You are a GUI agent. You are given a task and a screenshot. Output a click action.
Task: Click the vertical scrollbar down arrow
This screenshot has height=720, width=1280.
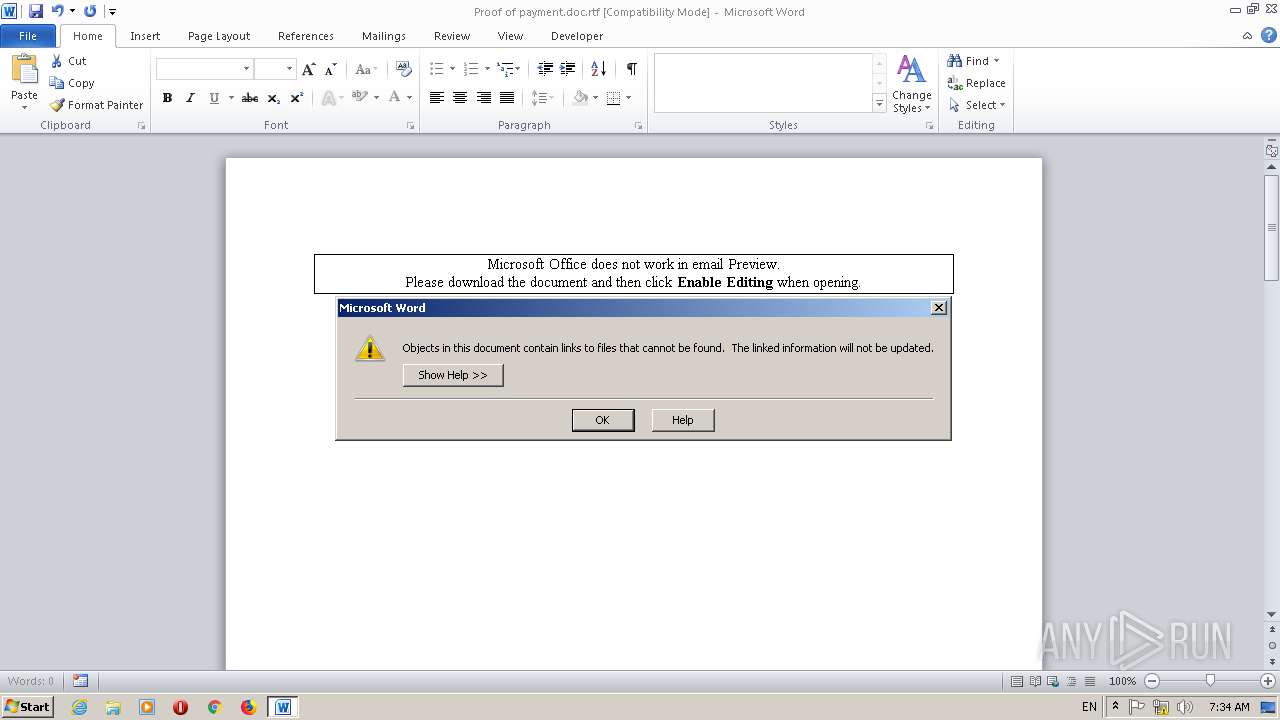pos(1272,615)
